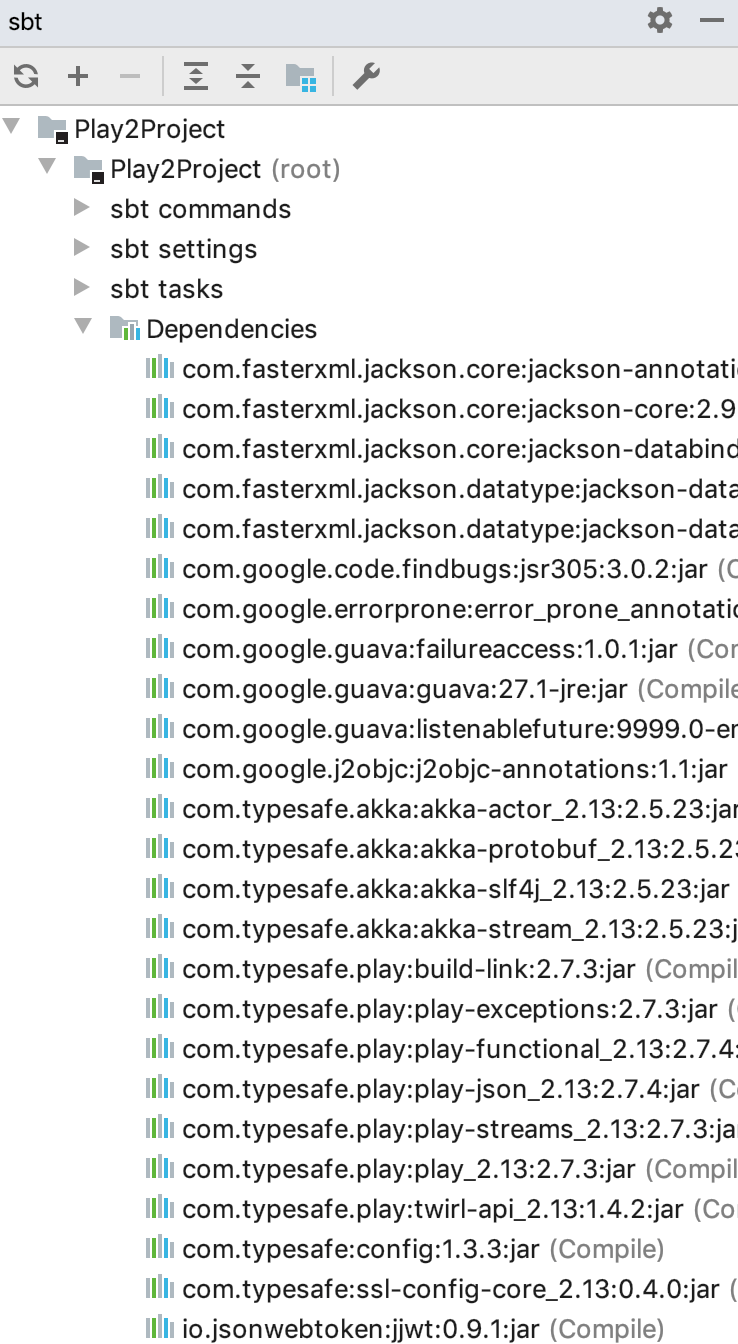The image size is (738, 1344).
Task: Expand the sbt commands node
Action: point(83,208)
